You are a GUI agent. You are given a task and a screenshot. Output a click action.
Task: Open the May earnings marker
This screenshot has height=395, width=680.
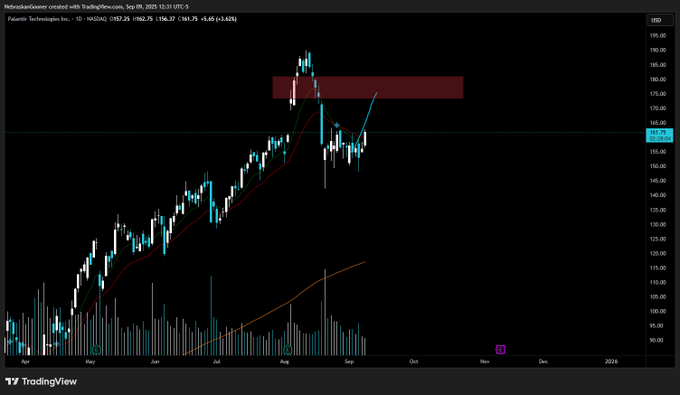[96, 349]
